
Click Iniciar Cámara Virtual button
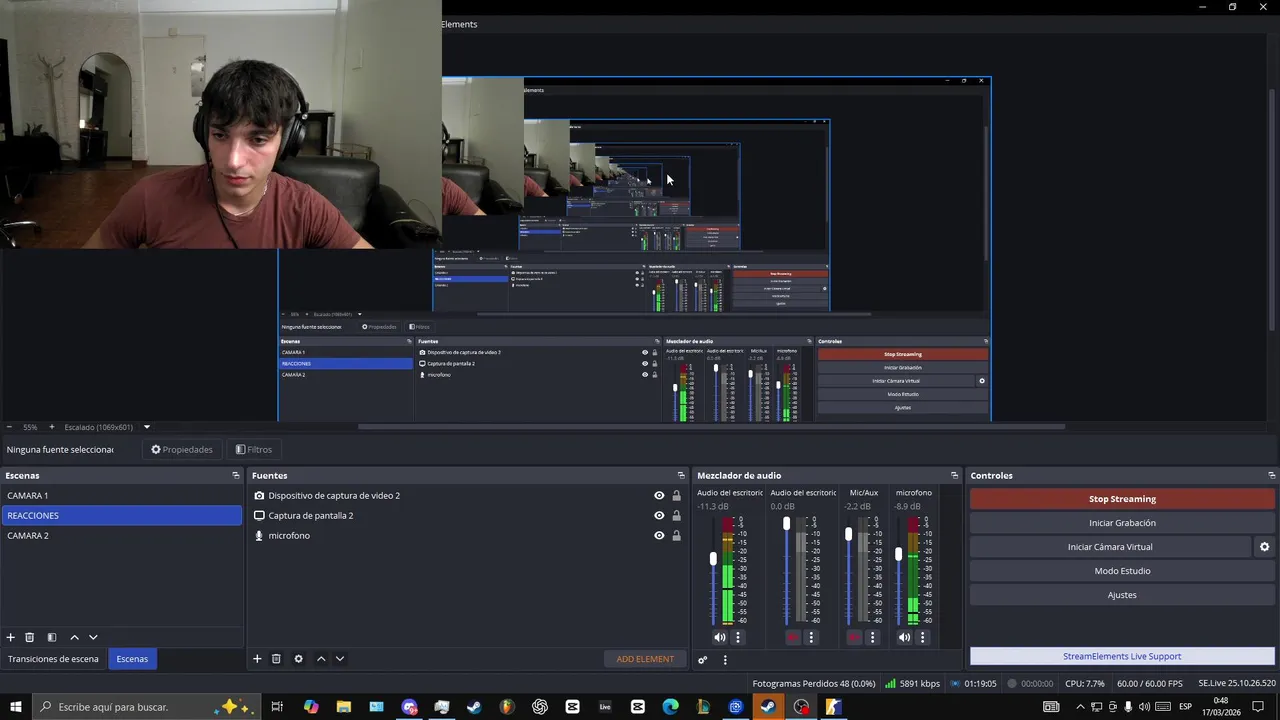tap(1110, 547)
